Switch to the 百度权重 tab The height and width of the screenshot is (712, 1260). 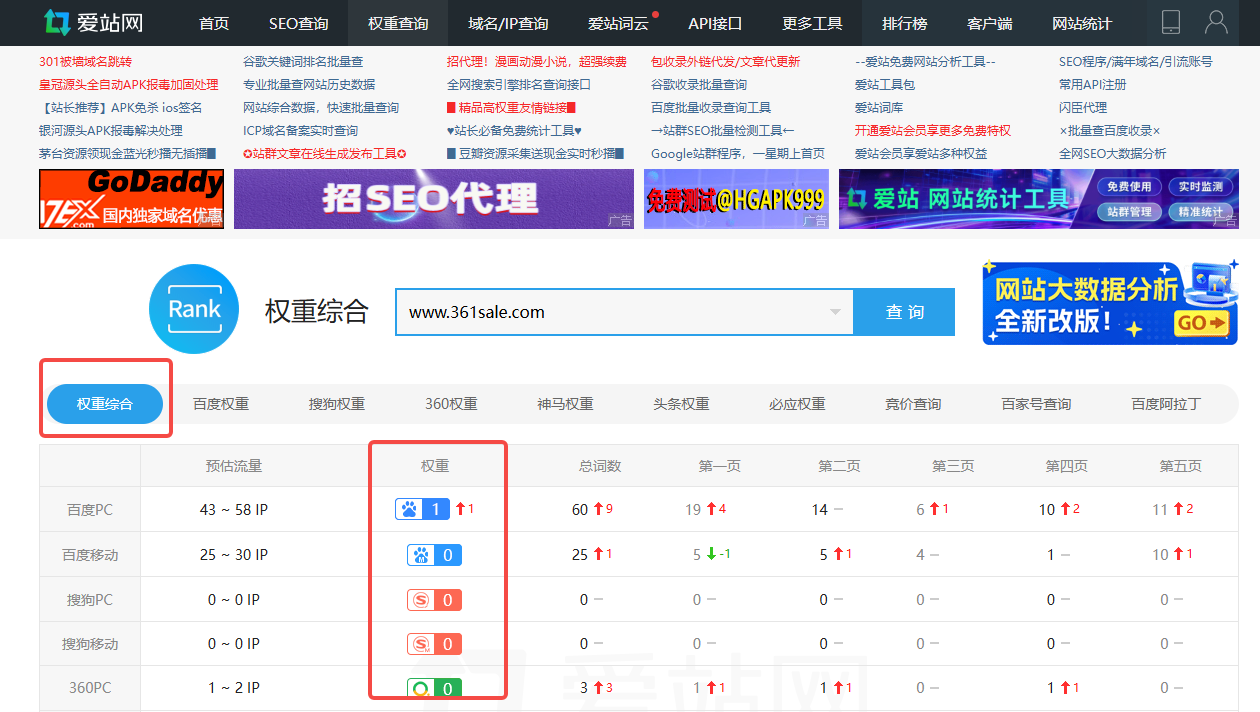coord(221,404)
